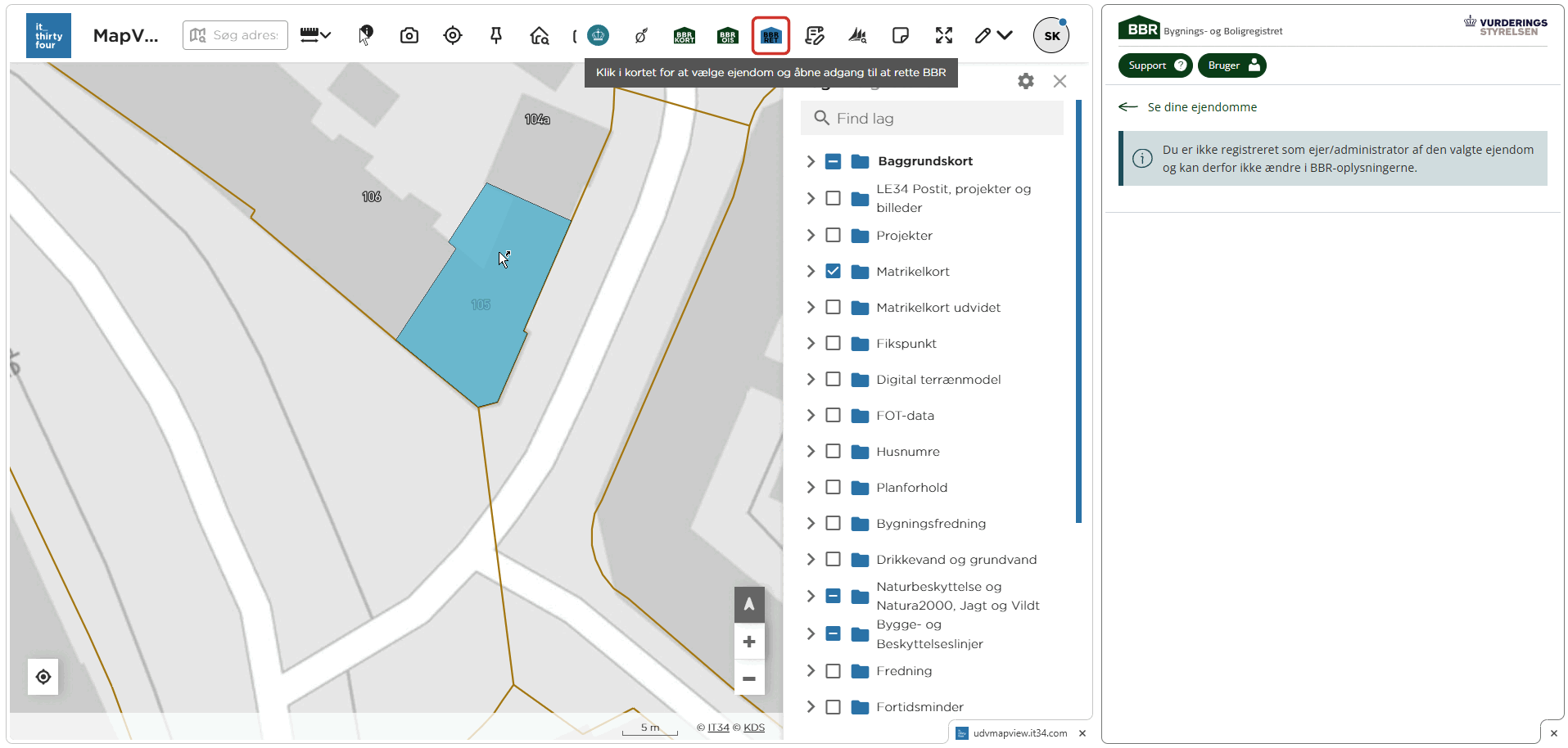Go back to Se dine ejendomme
1568x748 pixels.
click(1188, 107)
